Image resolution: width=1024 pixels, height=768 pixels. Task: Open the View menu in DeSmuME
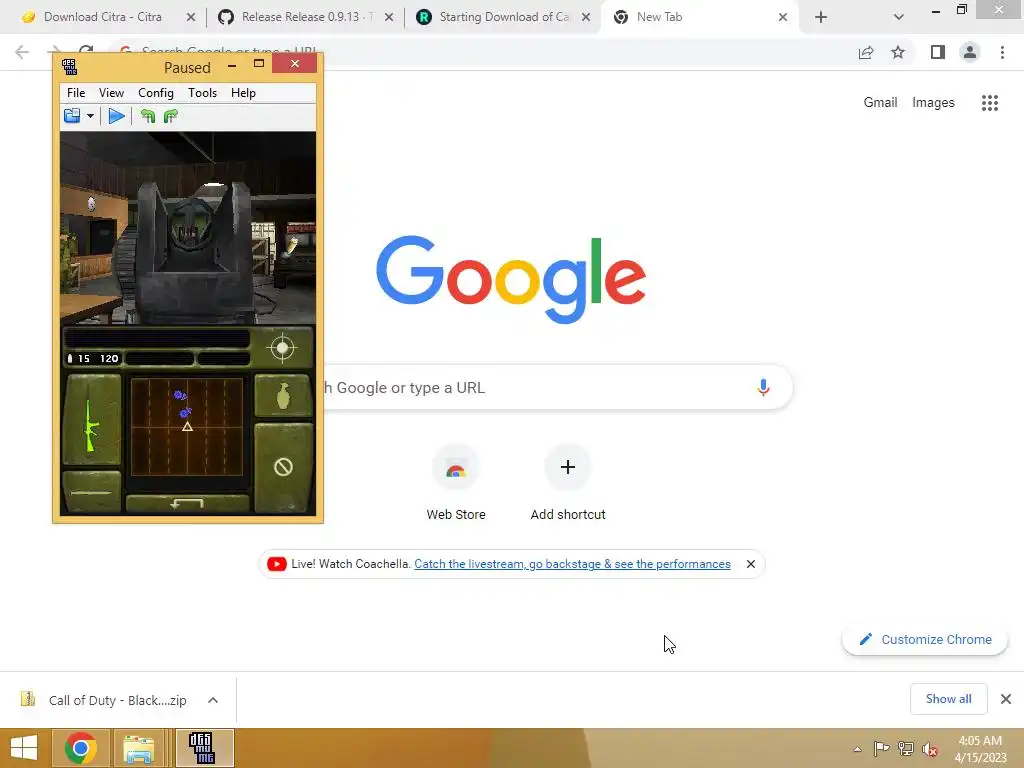coord(111,93)
